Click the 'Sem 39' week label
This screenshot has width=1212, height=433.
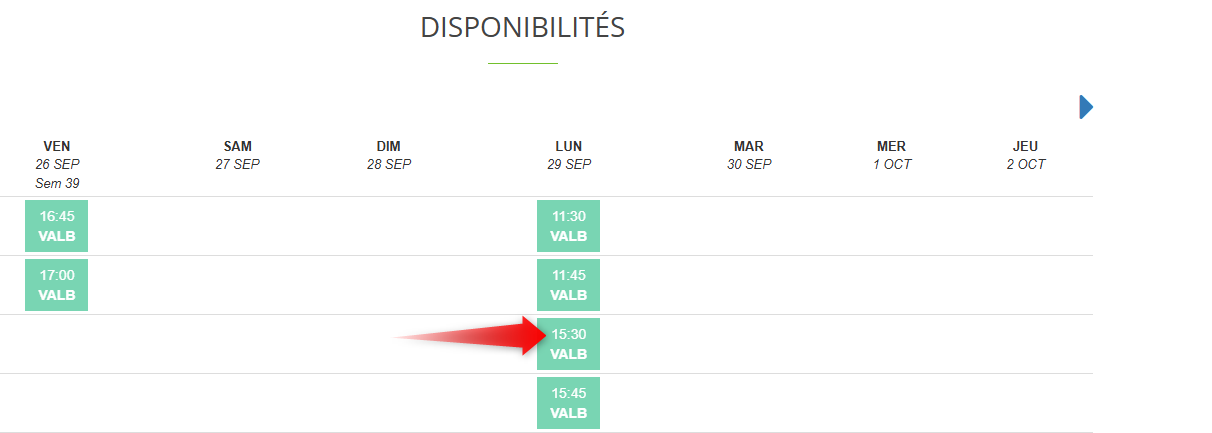(x=57, y=183)
